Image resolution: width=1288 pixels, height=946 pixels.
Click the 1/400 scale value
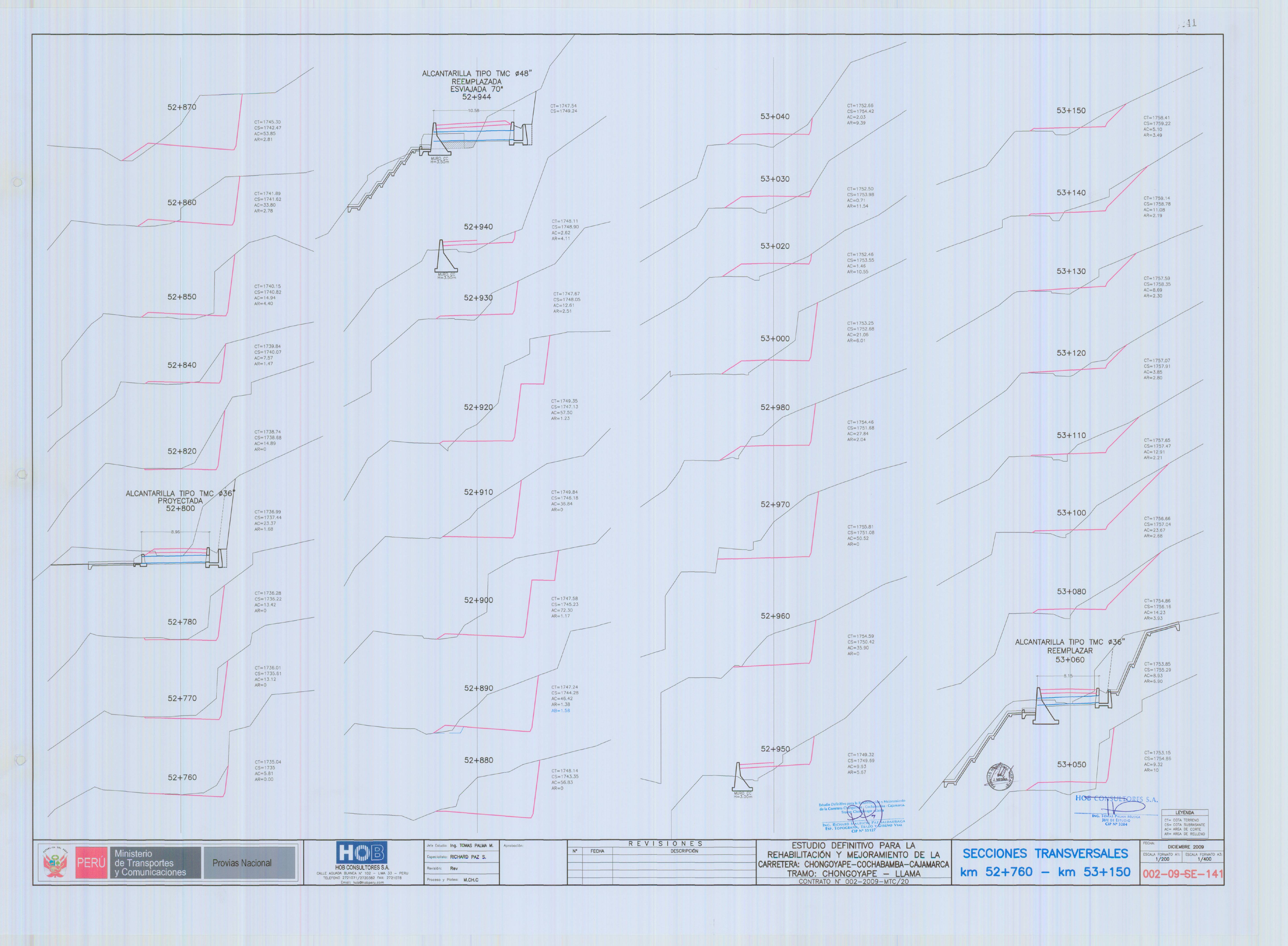coord(1204,859)
